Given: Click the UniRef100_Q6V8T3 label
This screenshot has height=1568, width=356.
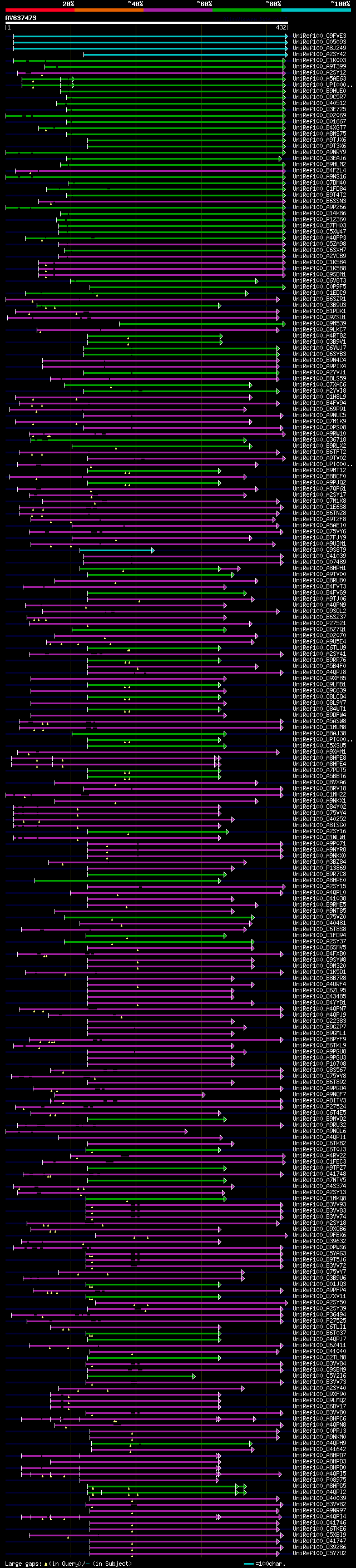Looking at the screenshot, I should coord(319,280).
